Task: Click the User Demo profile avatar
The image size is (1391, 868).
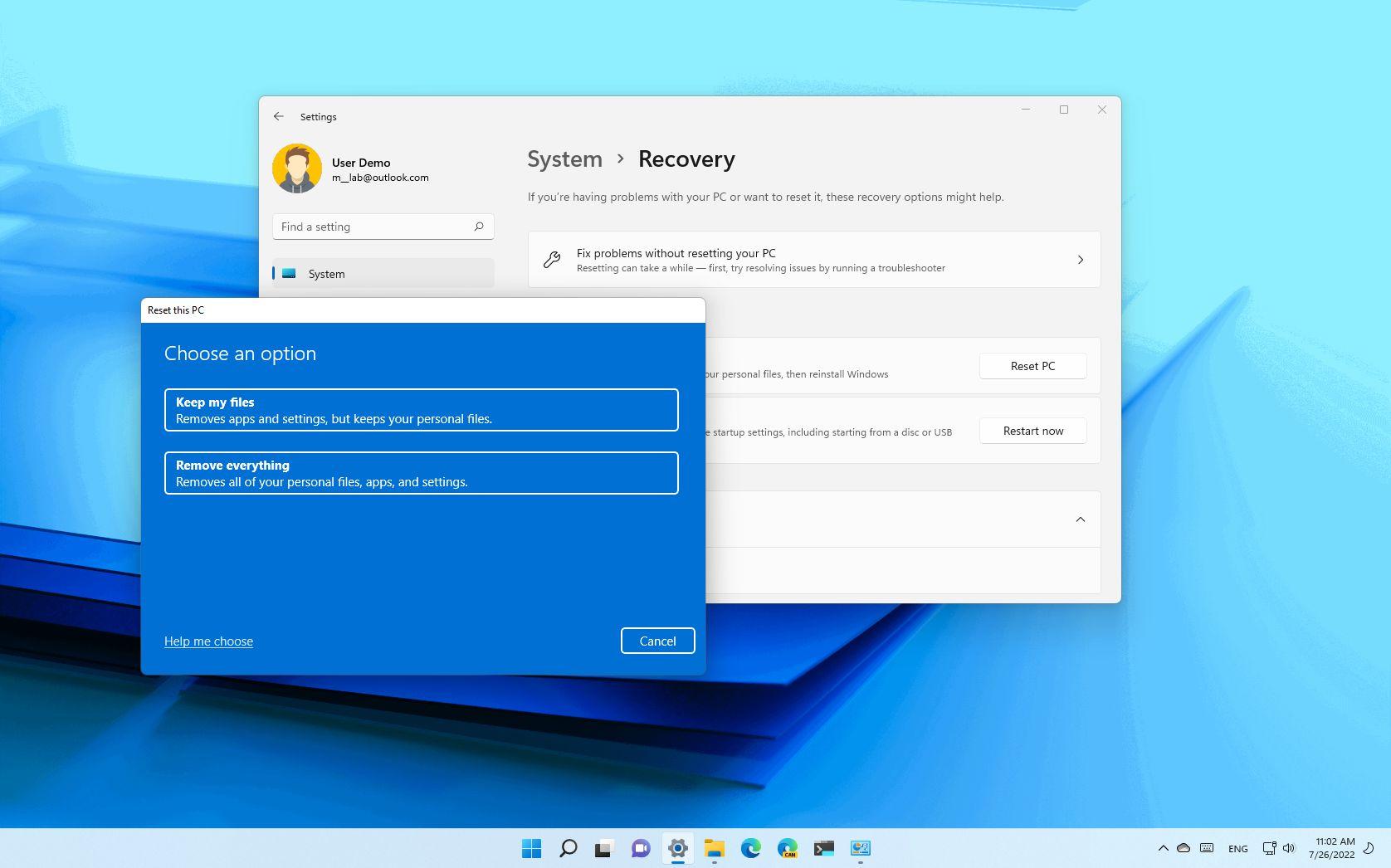Action: pyautogui.click(x=296, y=168)
